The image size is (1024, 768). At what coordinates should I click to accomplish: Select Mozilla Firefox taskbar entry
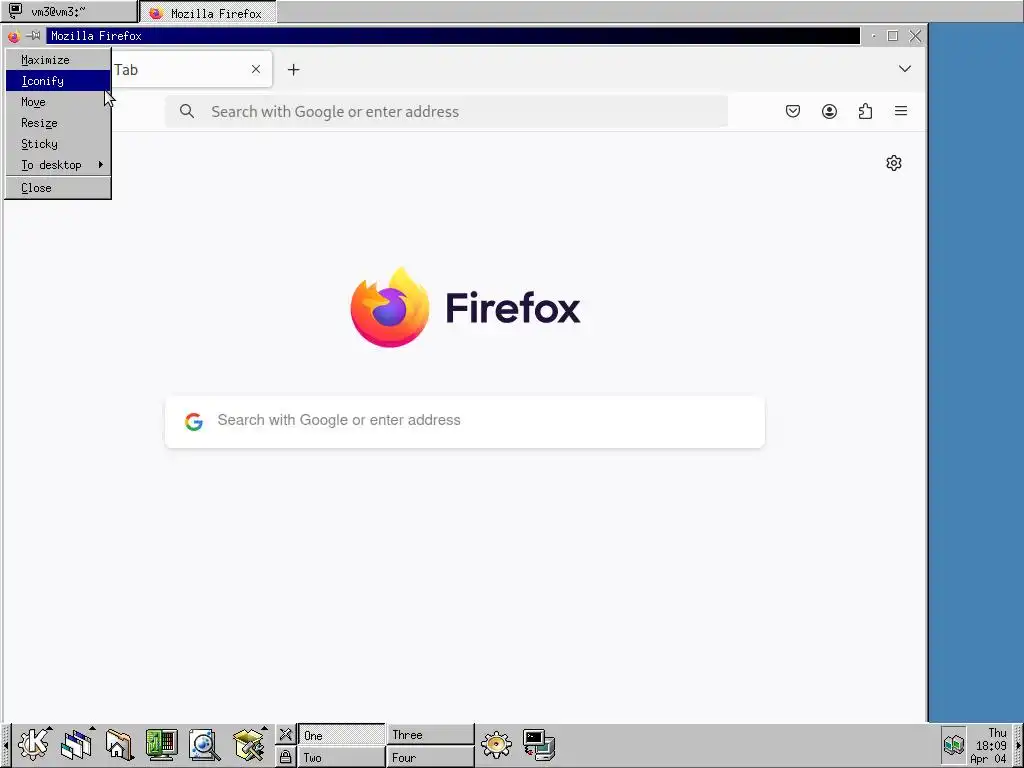208,12
